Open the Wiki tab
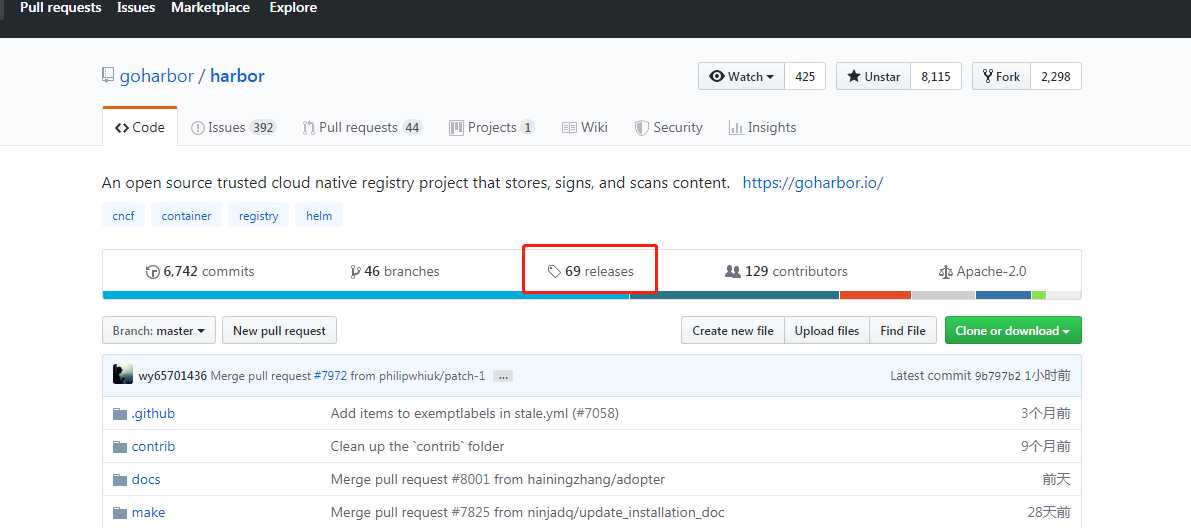 point(584,127)
